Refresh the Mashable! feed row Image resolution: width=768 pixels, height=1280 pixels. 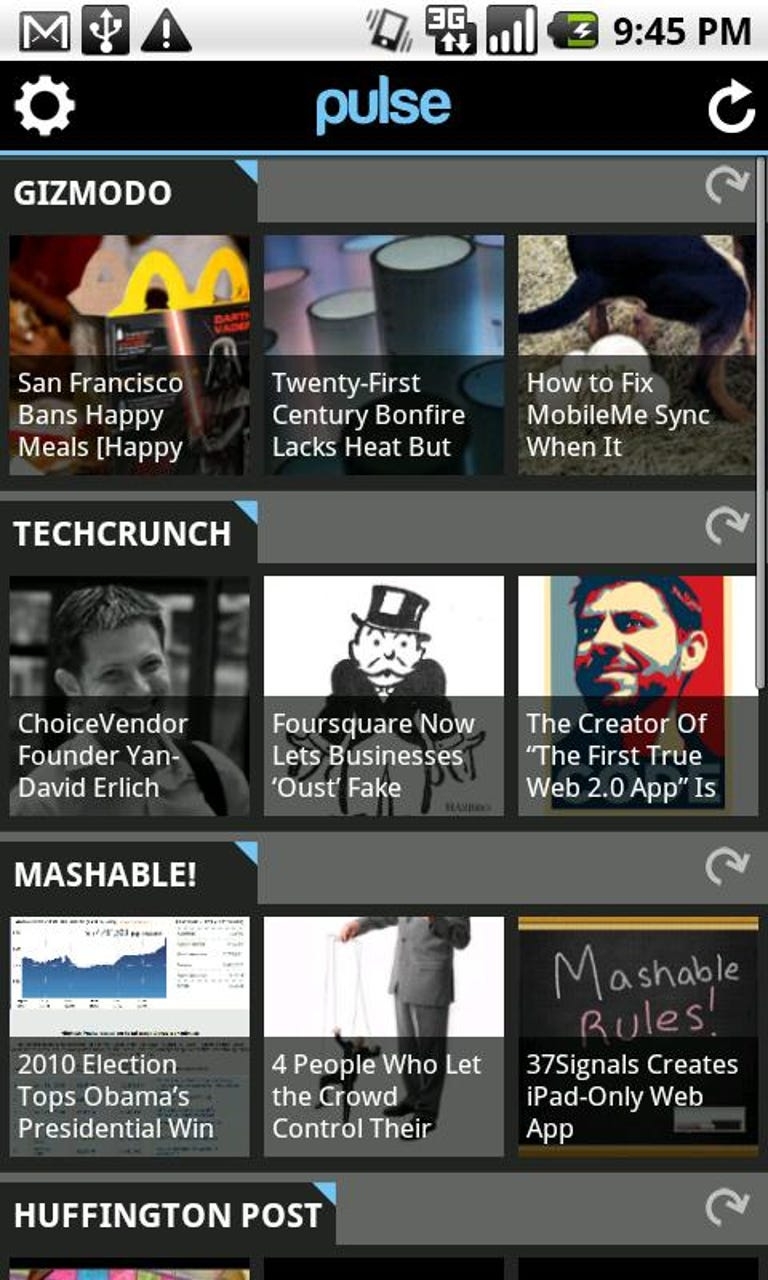(727, 868)
